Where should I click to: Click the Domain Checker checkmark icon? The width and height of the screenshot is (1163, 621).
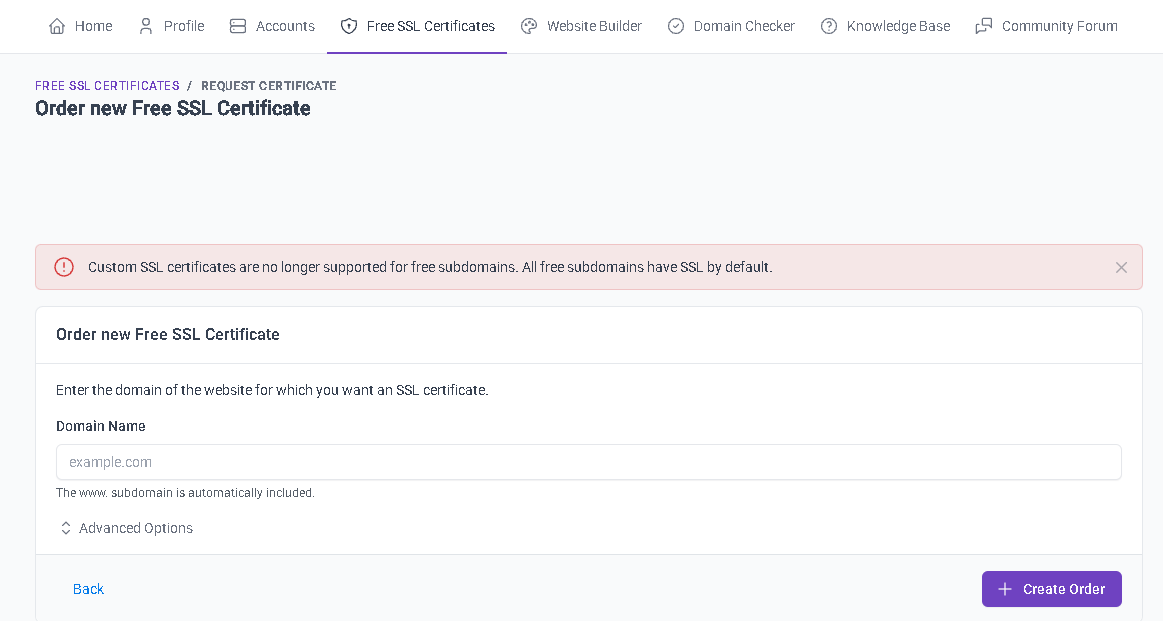676,27
